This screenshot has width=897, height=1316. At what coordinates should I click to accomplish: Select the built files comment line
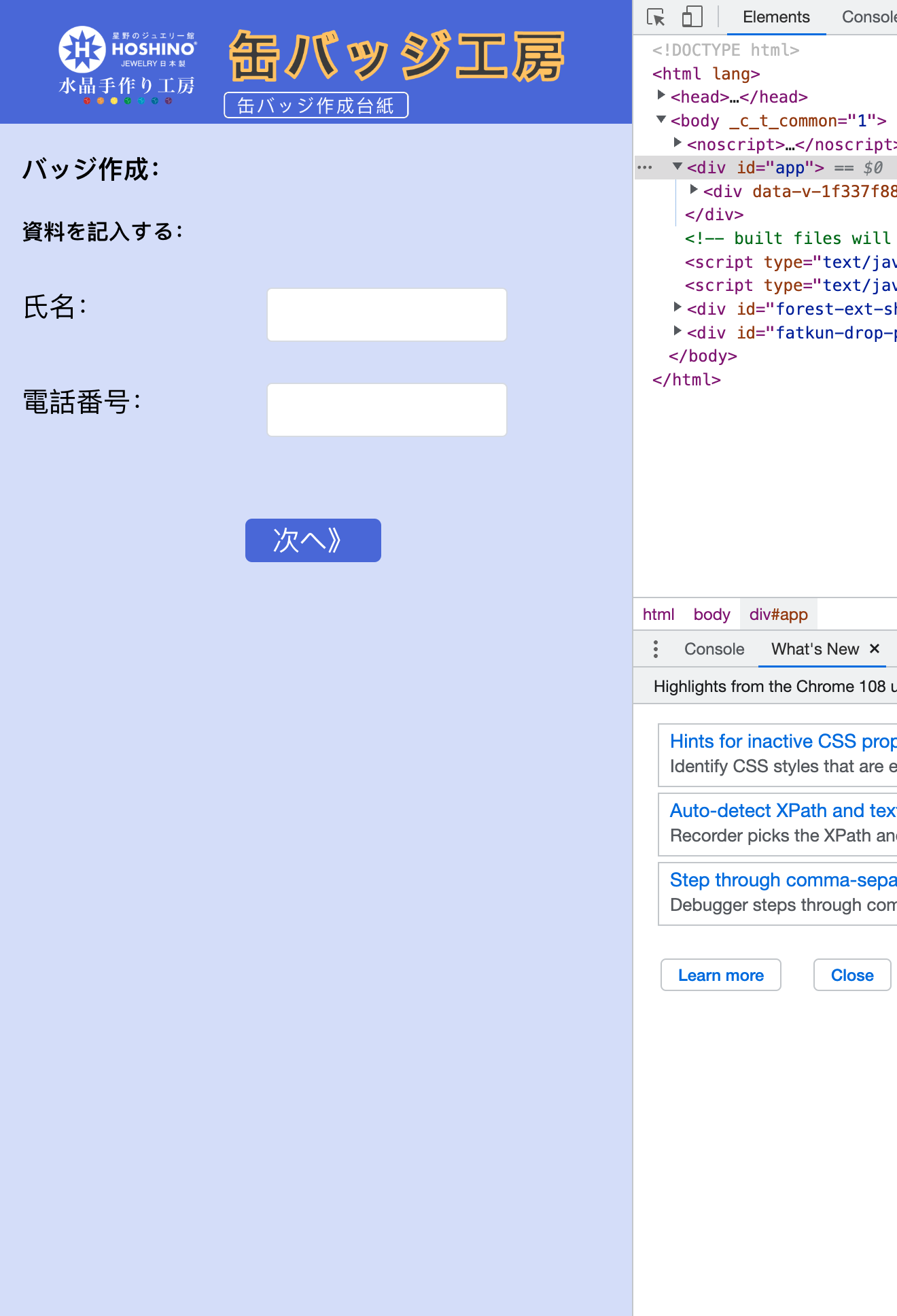tap(790, 238)
